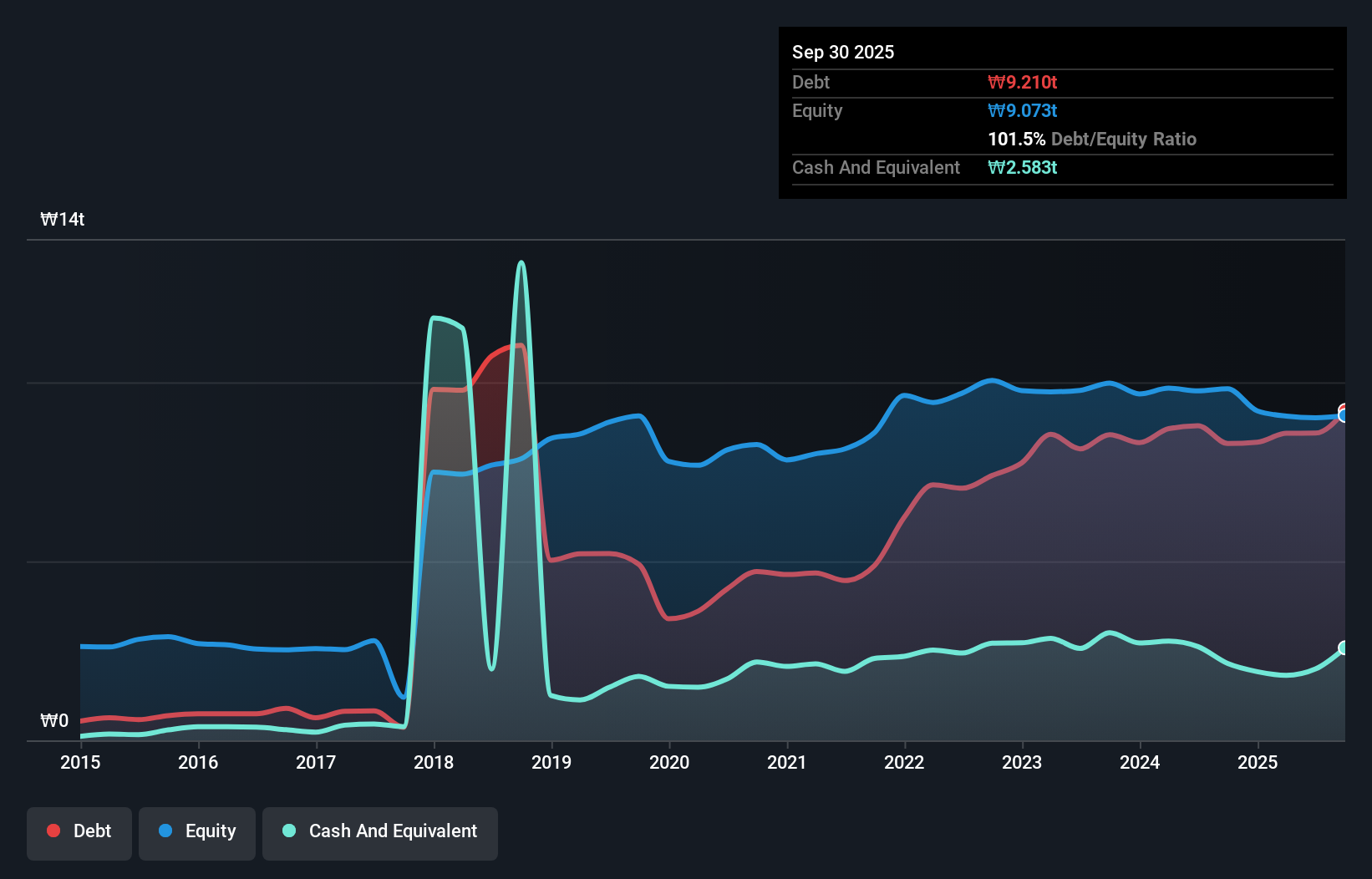Image resolution: width=1372 pixels, height=879 pixels.
Task: Expand details for the Debt/Equity Ratio row
Action: pyautogui.click(x=1092, y=139)
